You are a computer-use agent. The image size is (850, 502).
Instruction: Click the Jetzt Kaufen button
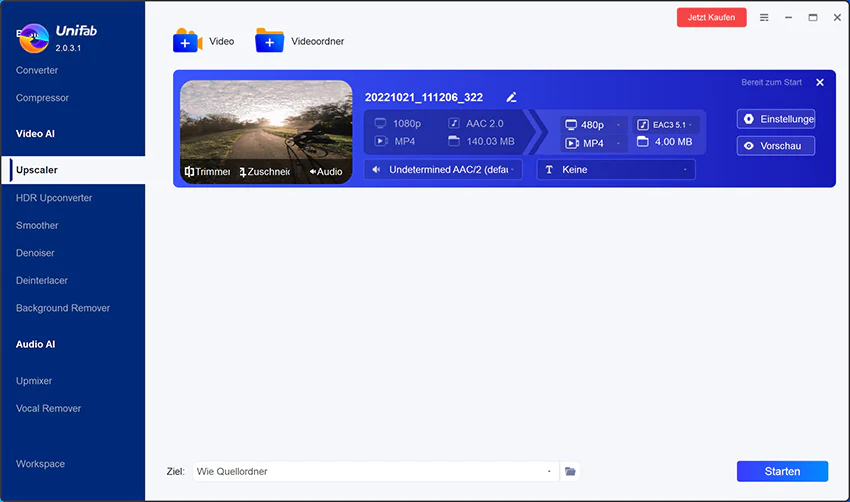tap(711, 17)
